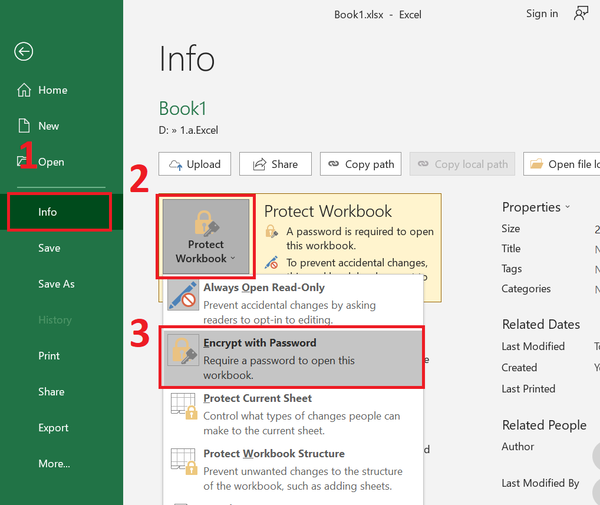The height and width of the screenshot is (505, 600).
Task: Click the Protect Workbook Structure grid icon
Action: [184, 461]
